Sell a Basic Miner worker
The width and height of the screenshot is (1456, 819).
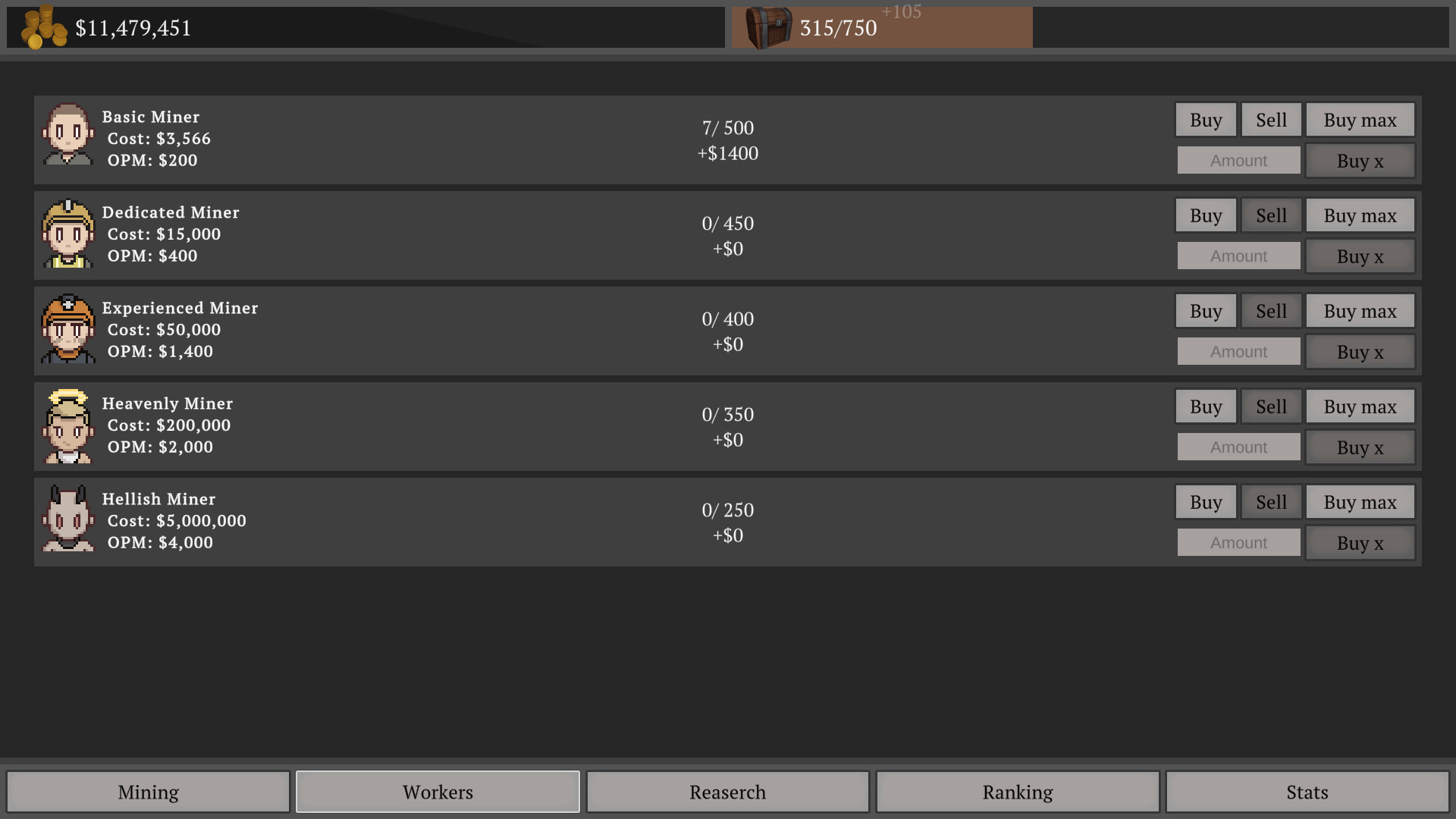pyautogui.click(x=1270, y=119)
